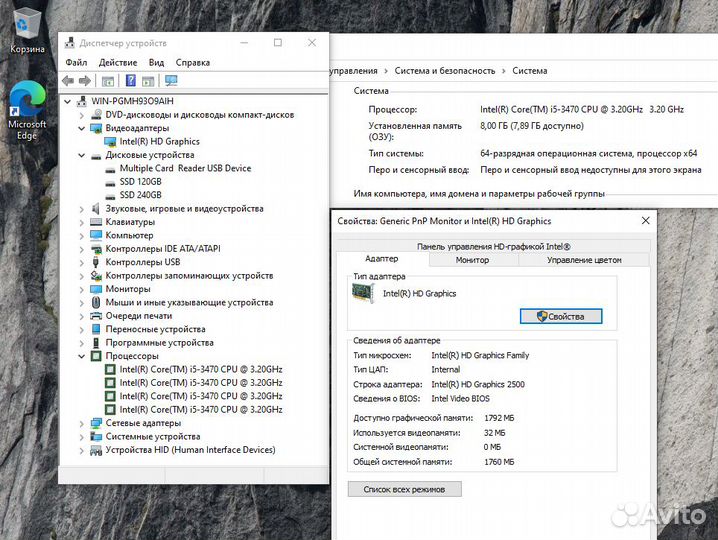The height and width of the screenshot is (540, 718).
Task: Select the SSD 120GB disk icon
Action: (x=110, y=182)
